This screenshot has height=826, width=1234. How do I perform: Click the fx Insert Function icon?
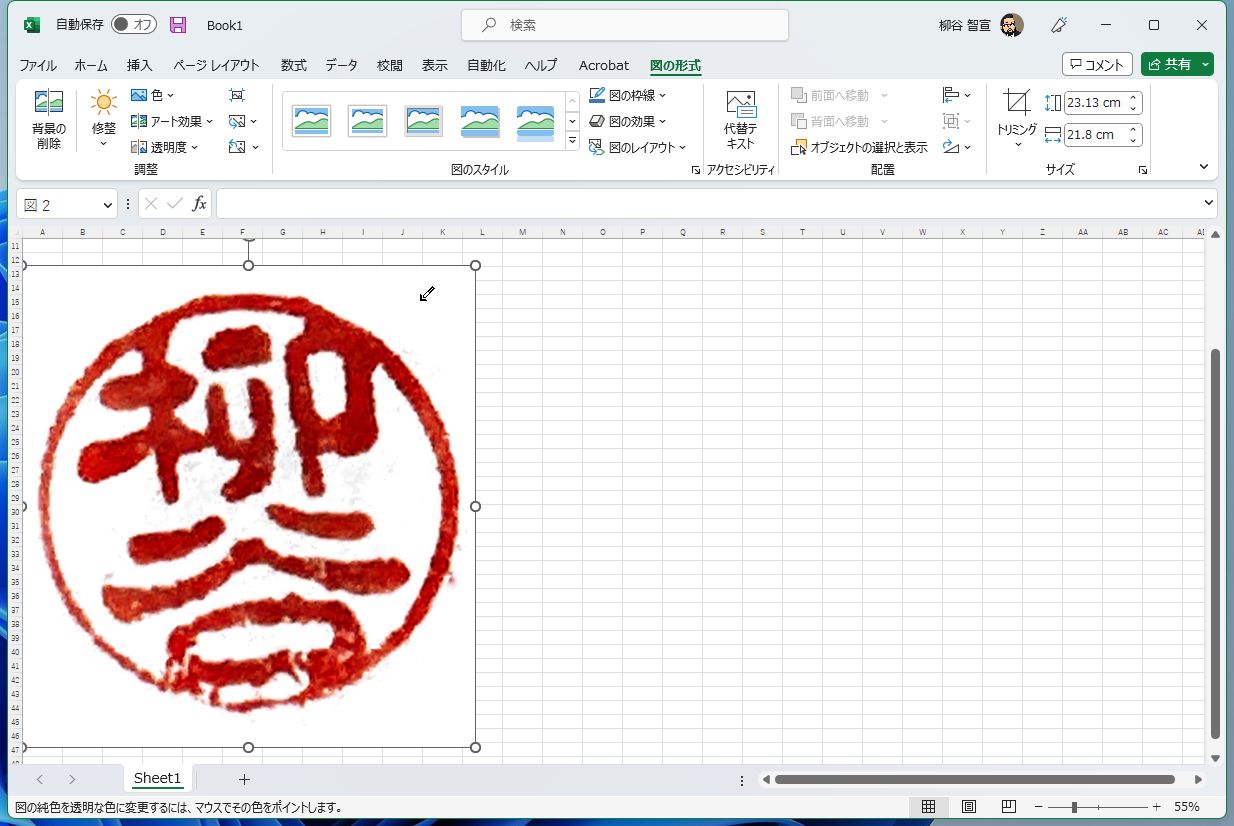click(199, 204)
